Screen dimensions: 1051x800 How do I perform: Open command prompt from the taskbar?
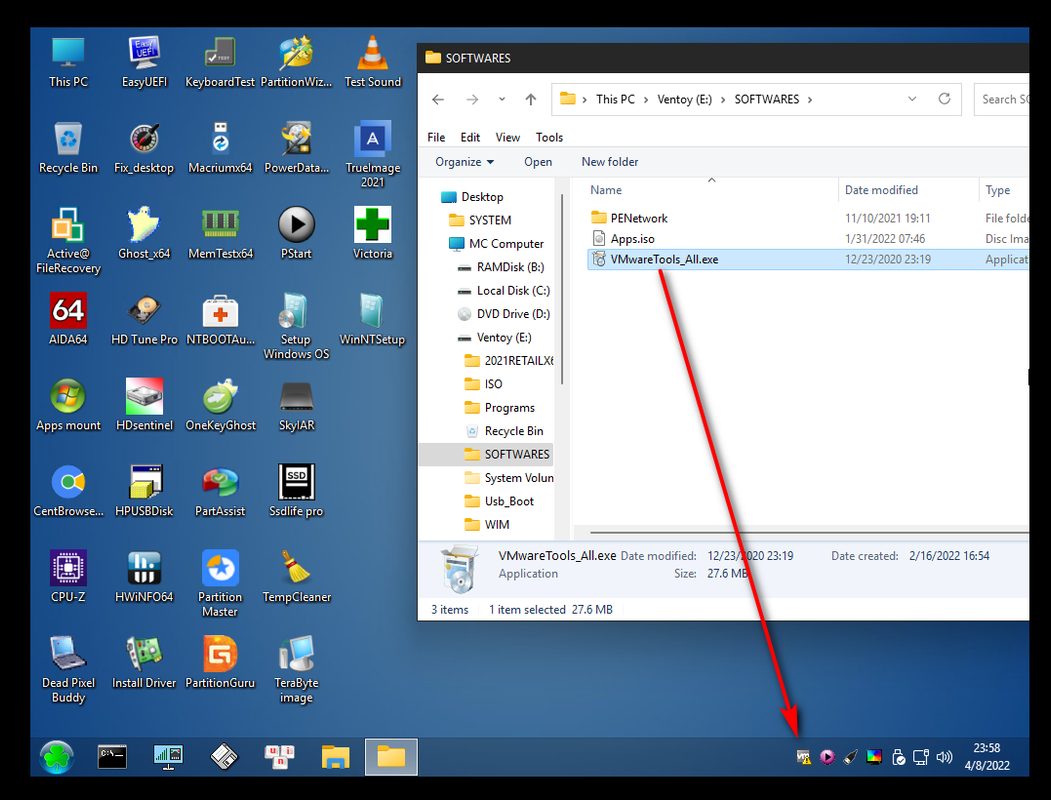coord(112,757)
